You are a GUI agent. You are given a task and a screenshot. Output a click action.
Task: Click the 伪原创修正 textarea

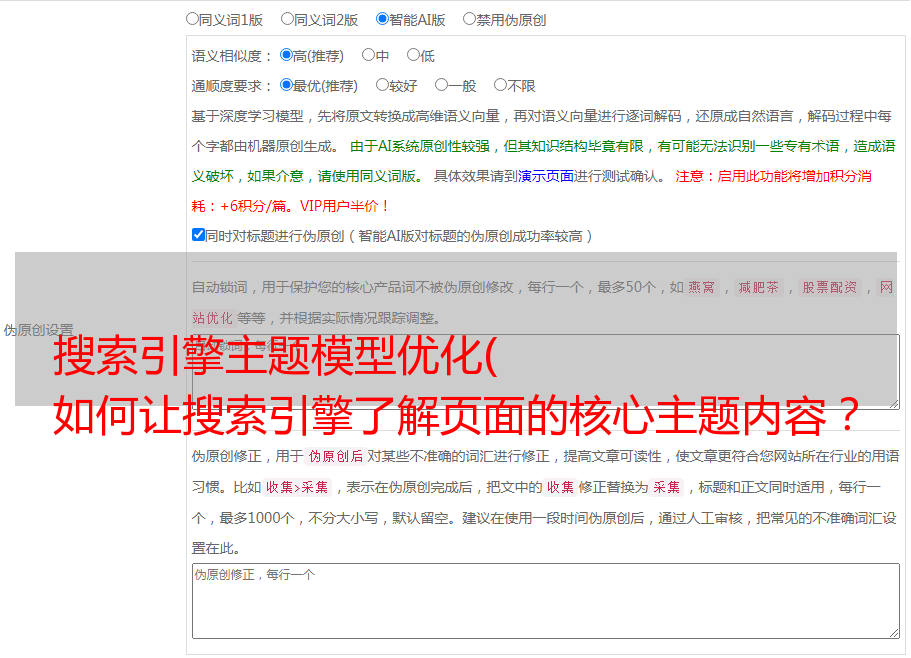(x=546, y=601)
